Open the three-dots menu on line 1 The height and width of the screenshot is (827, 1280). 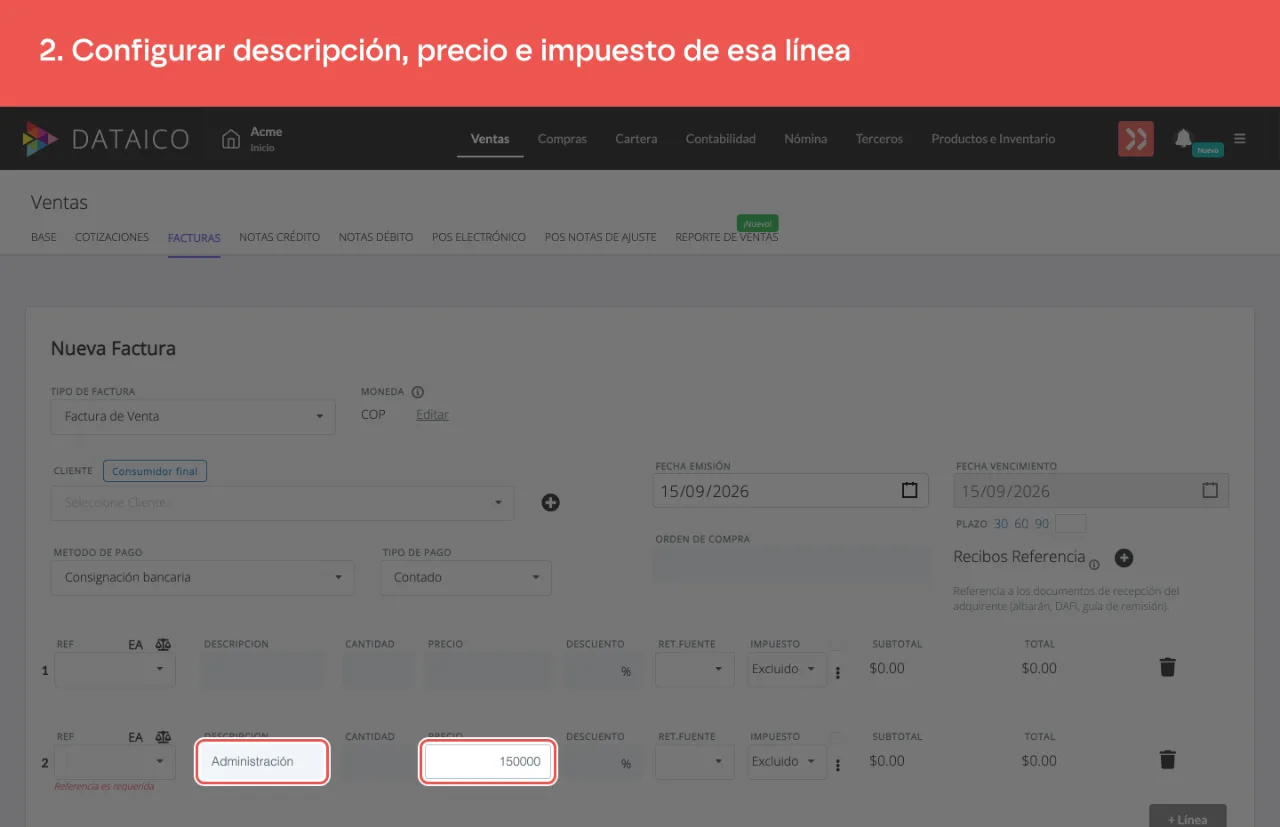838,673
